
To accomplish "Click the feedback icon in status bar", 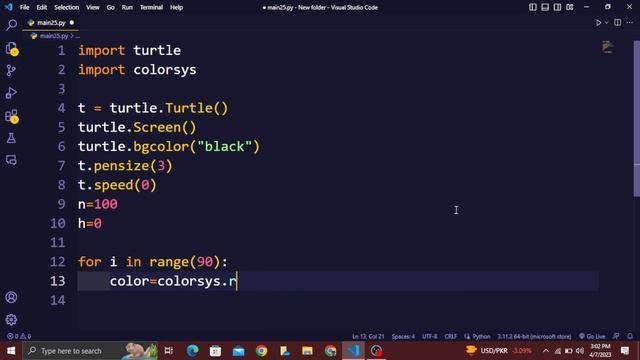I will pyautogui.click(x=616, y=336).
